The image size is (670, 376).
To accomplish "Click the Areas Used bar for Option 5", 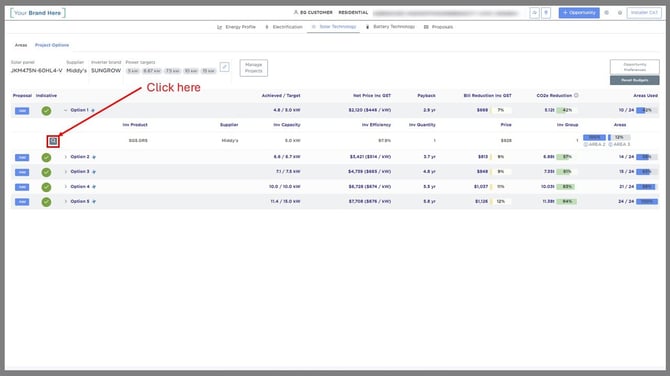I will coord(646,201).
